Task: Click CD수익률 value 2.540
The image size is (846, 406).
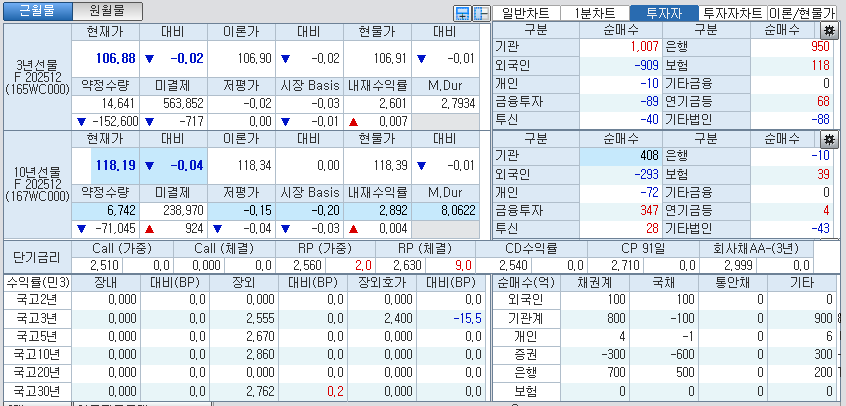Action: (x=514, y=265)
